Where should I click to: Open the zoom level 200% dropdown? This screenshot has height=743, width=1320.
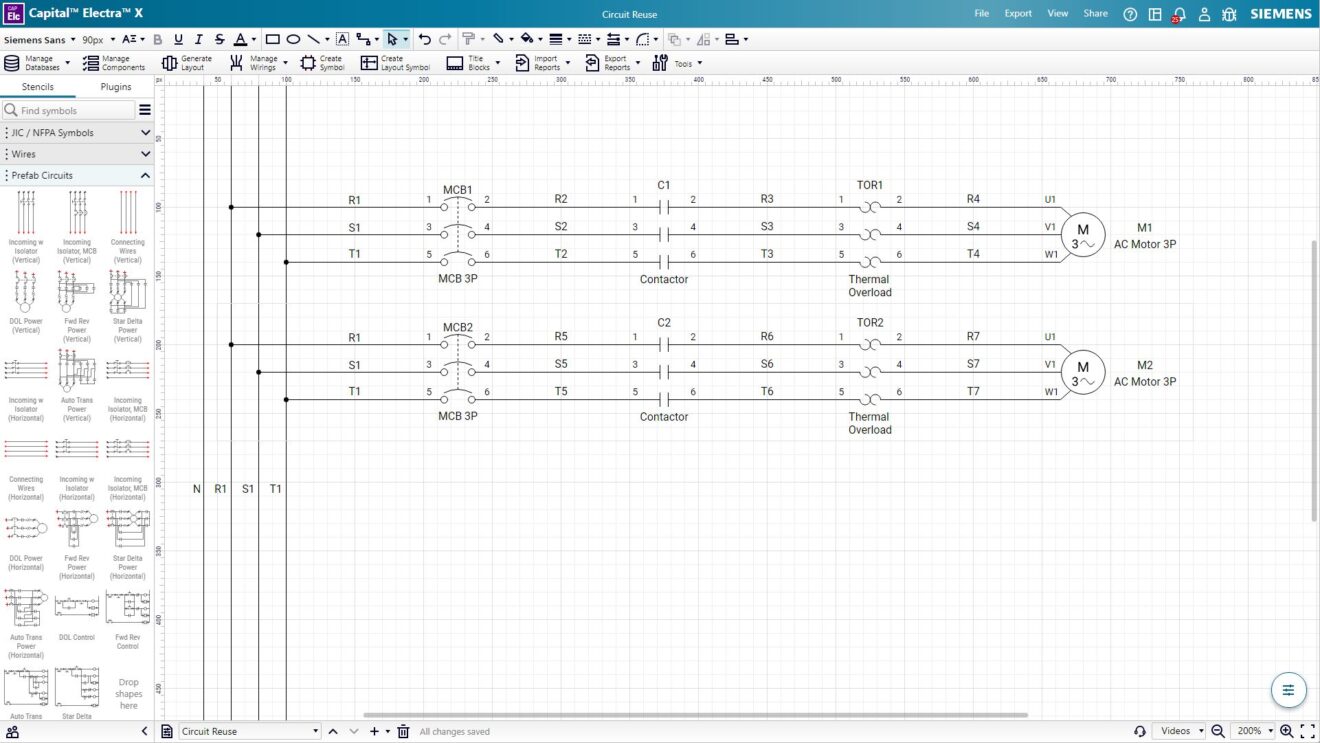[x=1251, y=730]
